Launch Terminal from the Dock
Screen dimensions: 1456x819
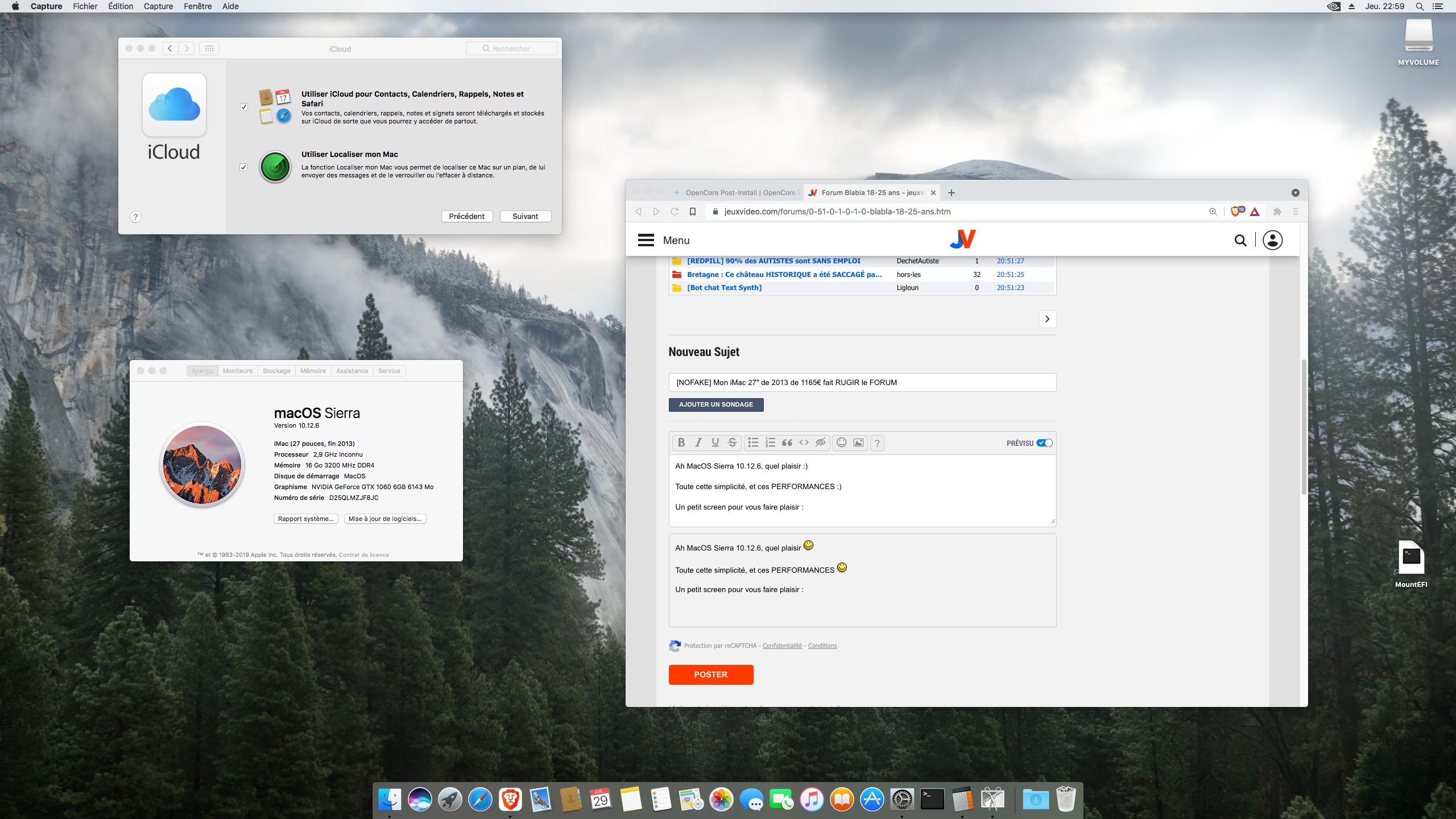coord(932,800)
